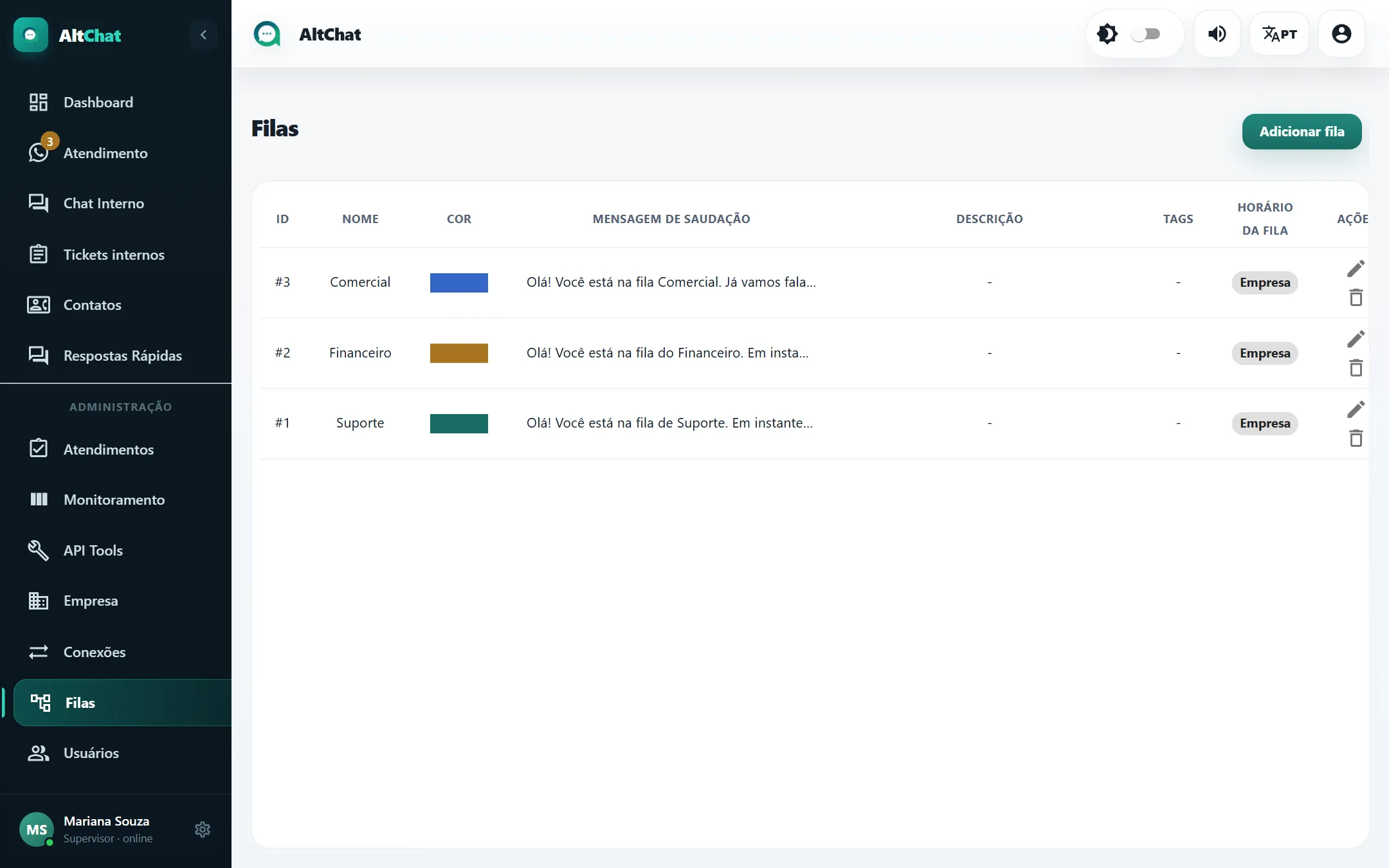Image resolution: width=1389 pixels, height=868 pixels.
Task: Click the brightness theme icon
Action: [x=1107, y=34]
